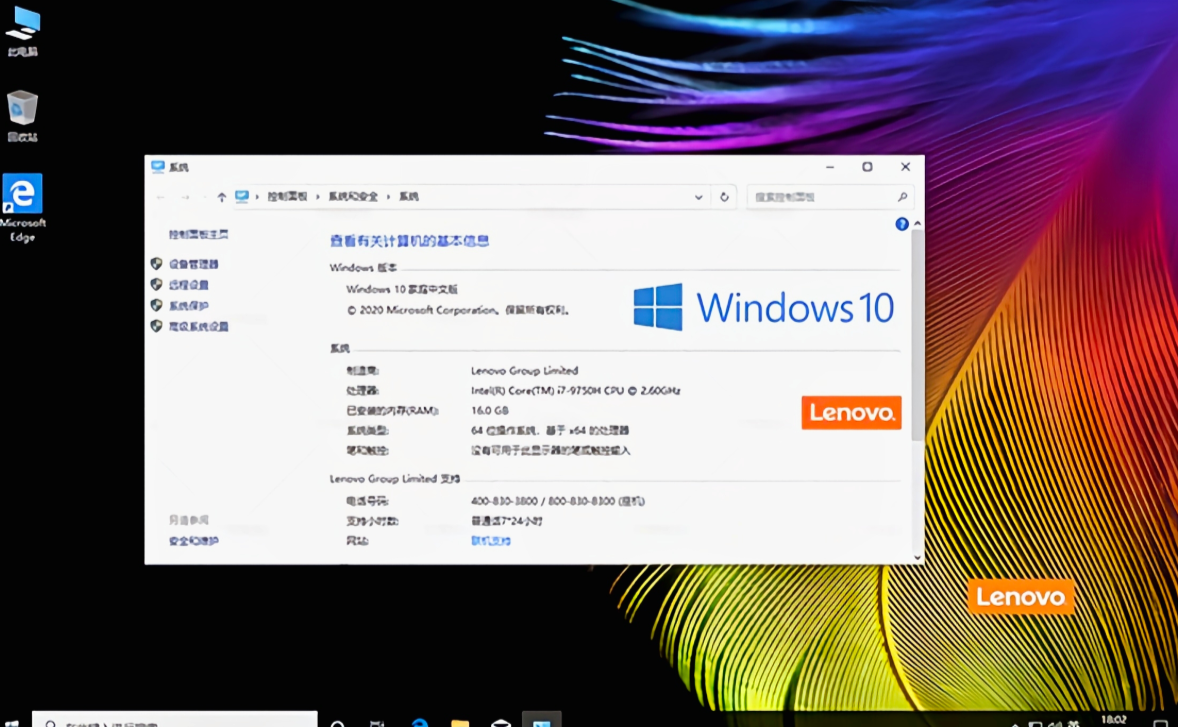Click the © 2020 Microsoft Corporation line
The height and width of the screenshot is (727, 1178).
(458, 309)
